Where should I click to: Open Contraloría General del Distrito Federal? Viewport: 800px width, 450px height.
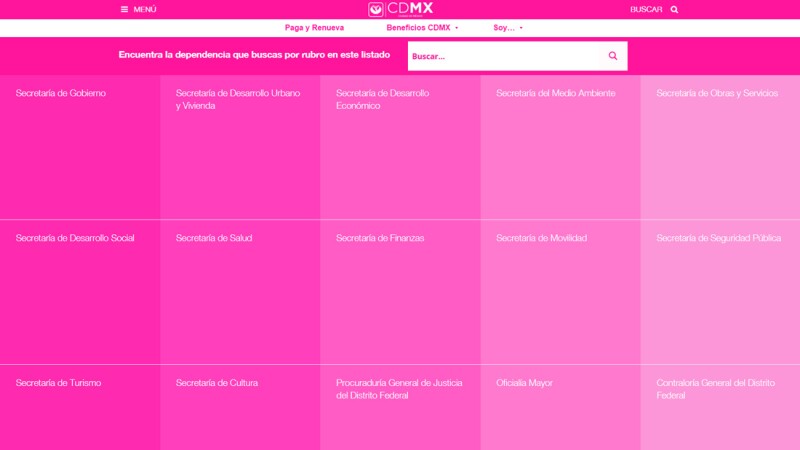click(x=715, y=389)
